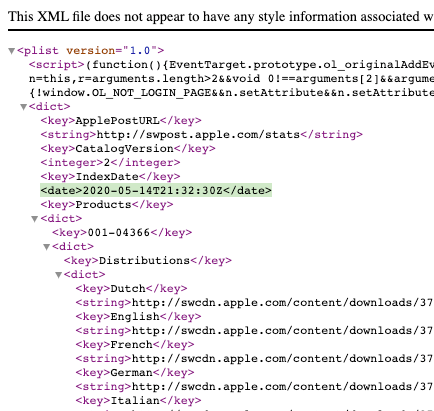Click the German key line
Screen dimensions: 434x411
135,372
